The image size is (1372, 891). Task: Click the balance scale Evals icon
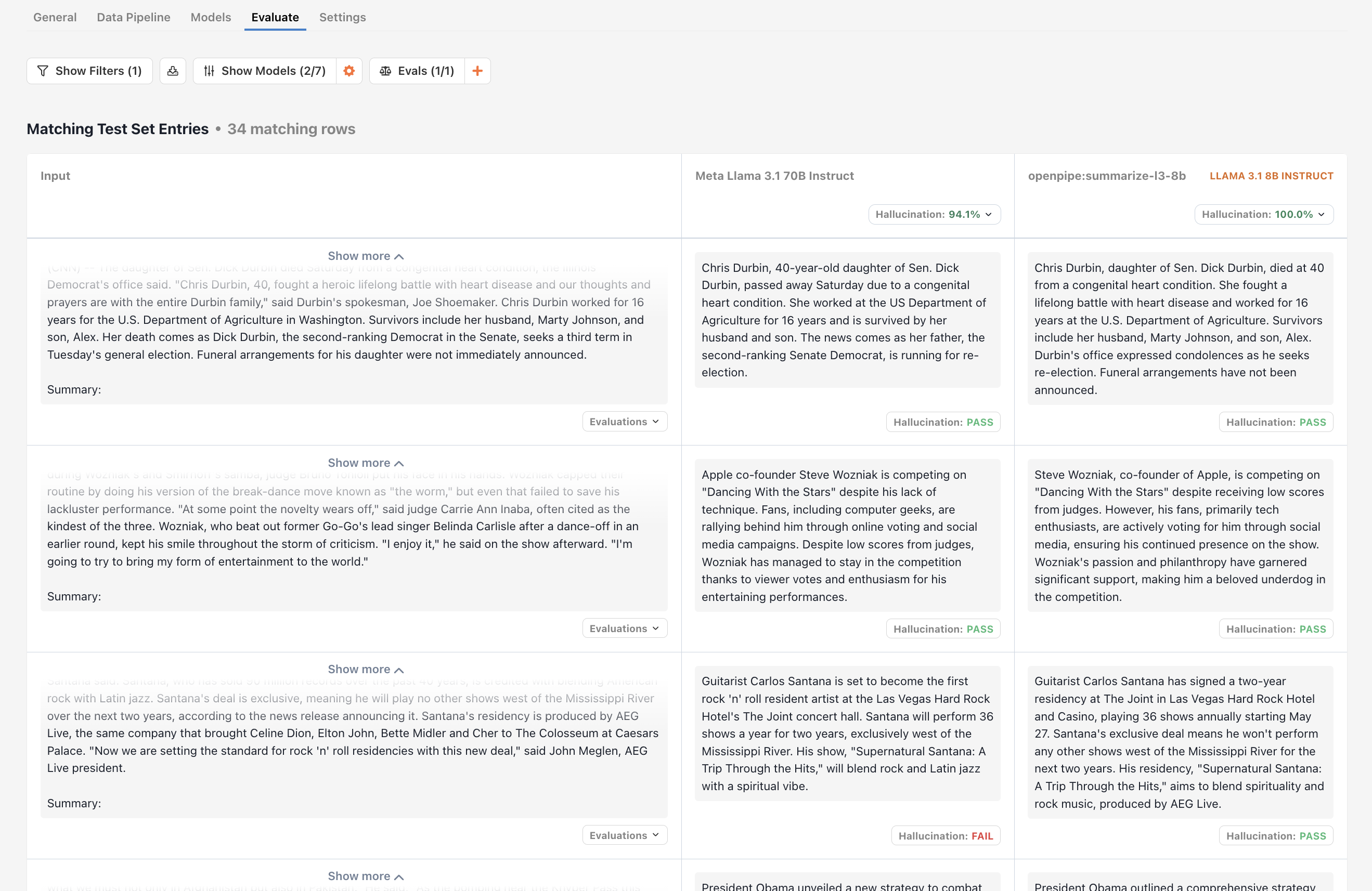(386, 71)
